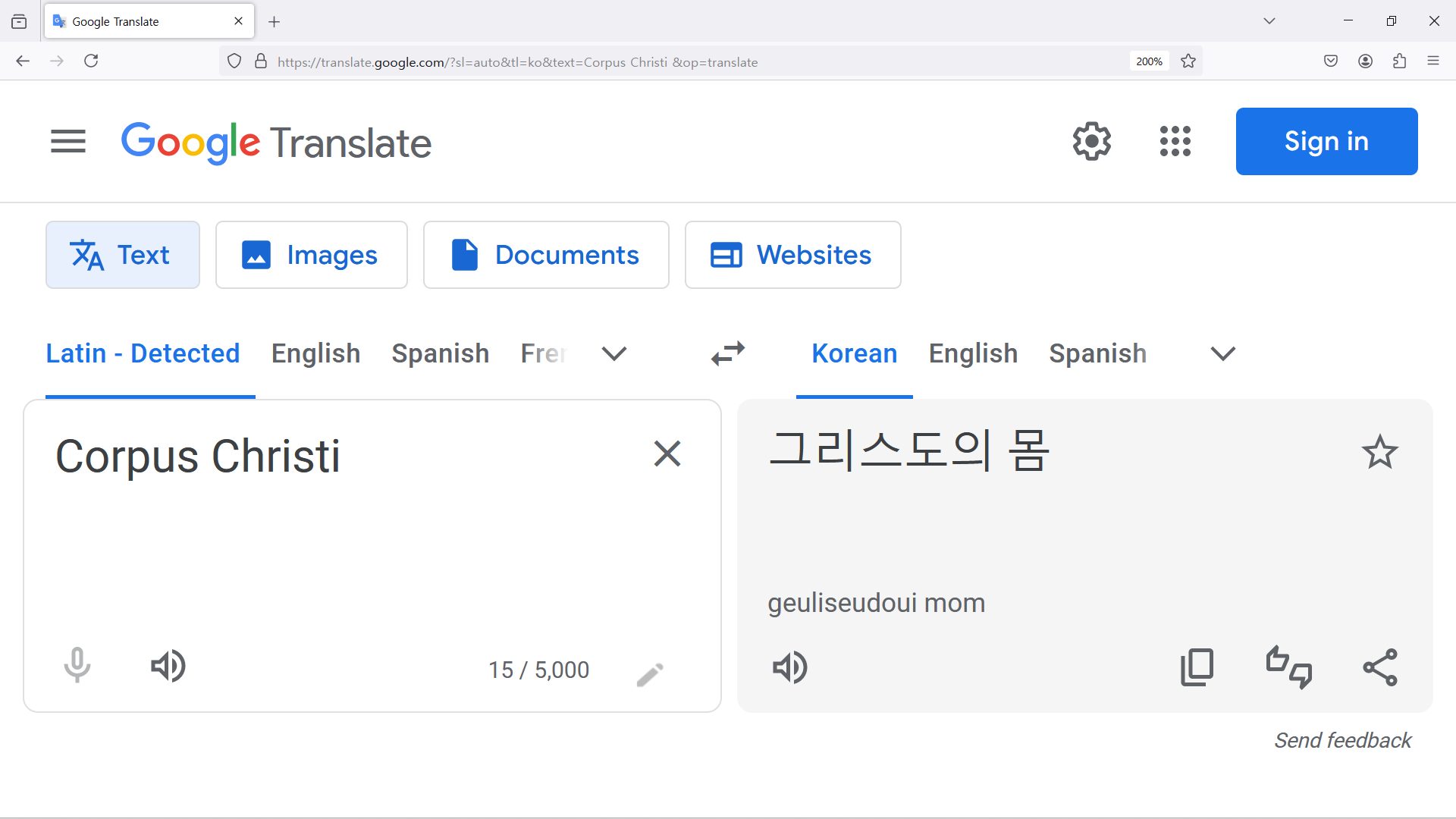
Task: Click the Google Translate logo
Action: point(276,143)
